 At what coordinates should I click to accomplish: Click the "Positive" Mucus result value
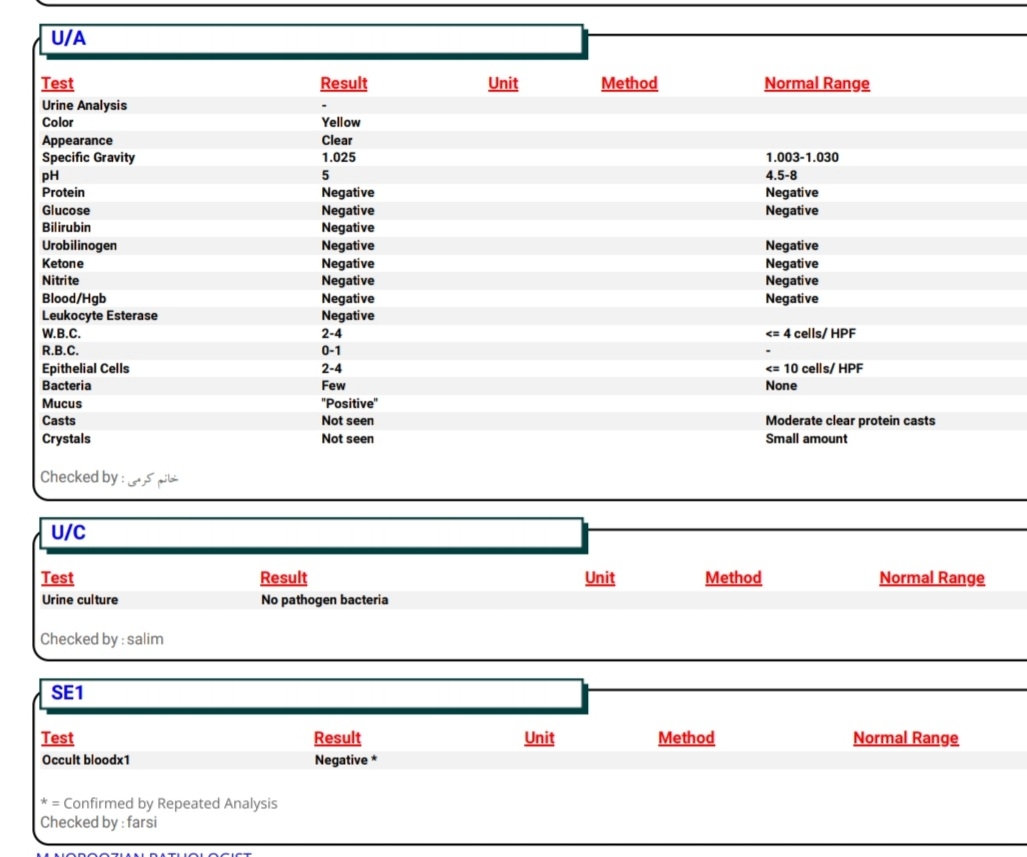(349, 404)
